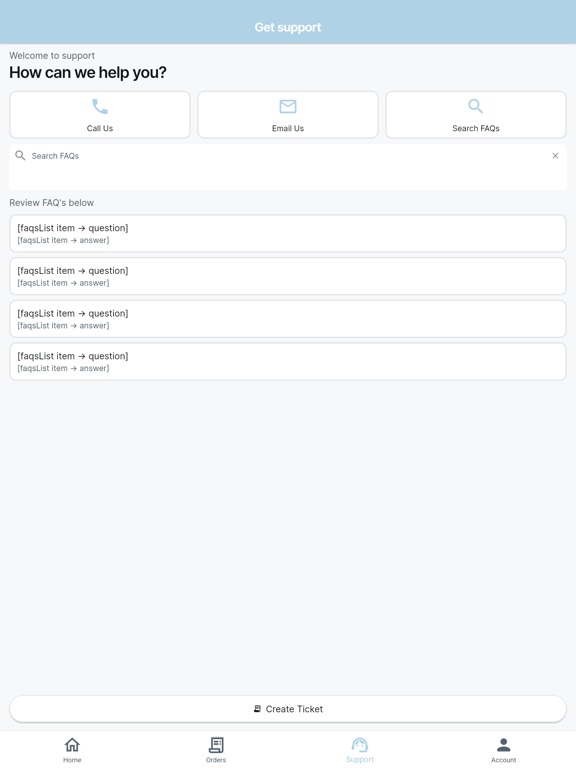Screen dimensions: 576x768
Task: Click the 'Get support' header title
Action: click(x=288, y=27)
